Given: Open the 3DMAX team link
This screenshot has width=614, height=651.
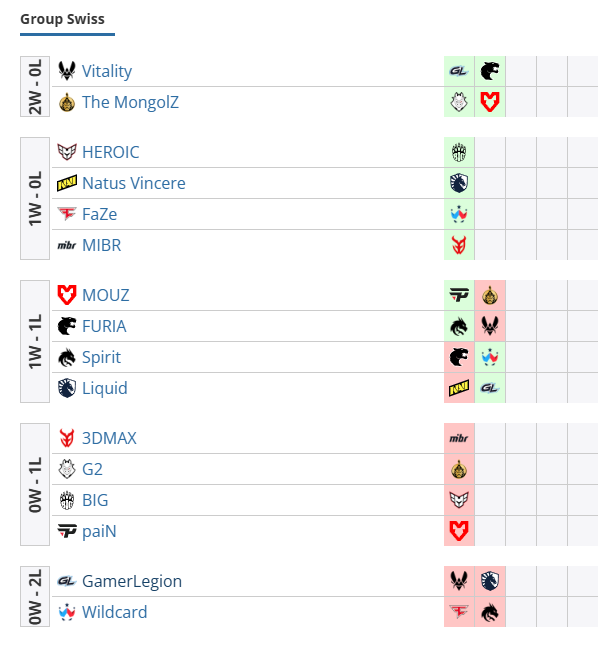Looking at the screenshot, I should point(109,438).
